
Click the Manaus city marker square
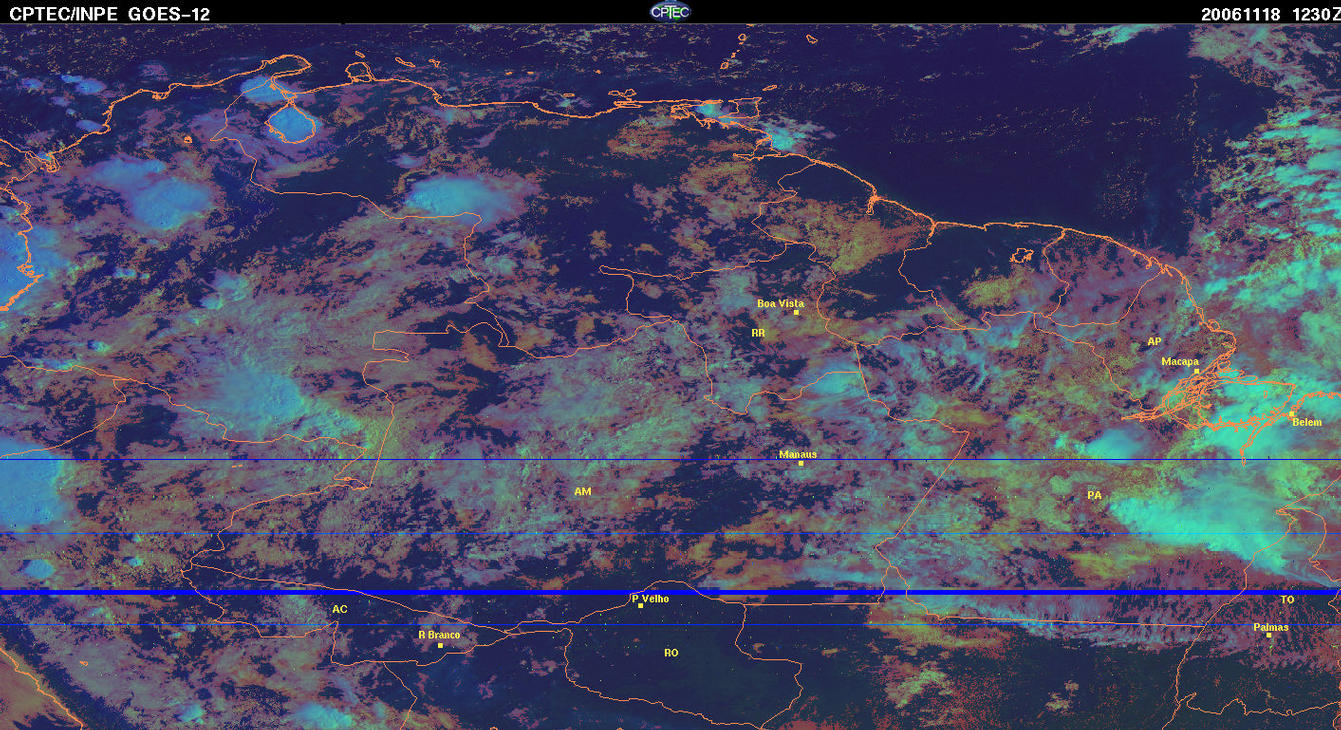(801, 463)
